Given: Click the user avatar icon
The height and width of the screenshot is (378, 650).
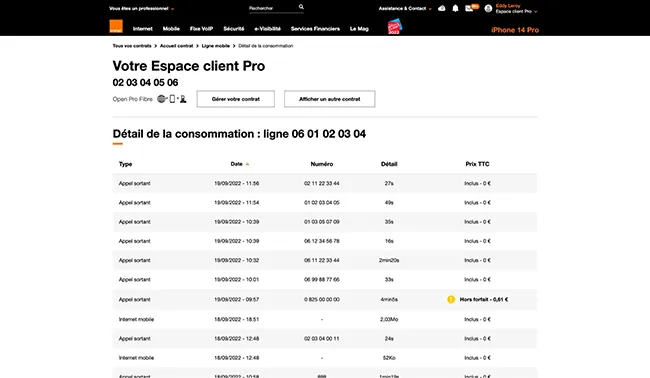Looking at the screenshot, I should click(x=488, y=8).
